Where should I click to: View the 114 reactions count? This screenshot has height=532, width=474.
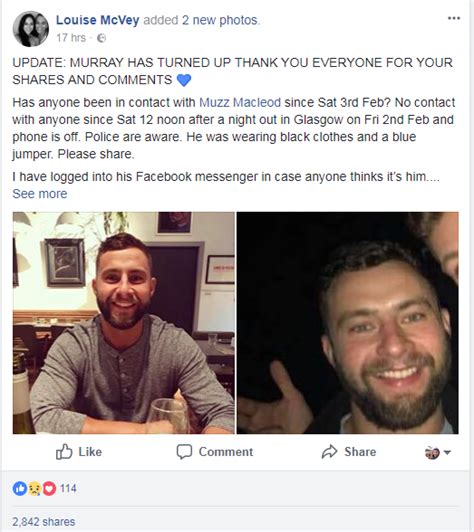click(x=68, y=489)
